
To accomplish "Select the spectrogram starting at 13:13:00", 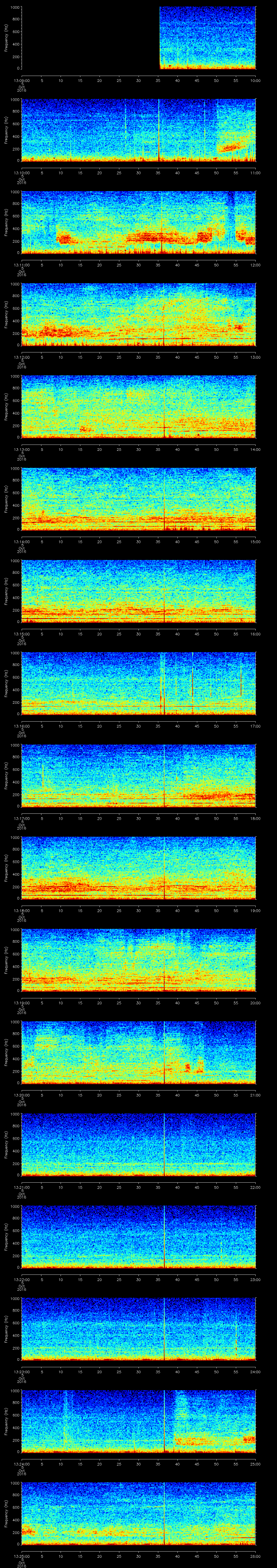I will pos(138,407).
